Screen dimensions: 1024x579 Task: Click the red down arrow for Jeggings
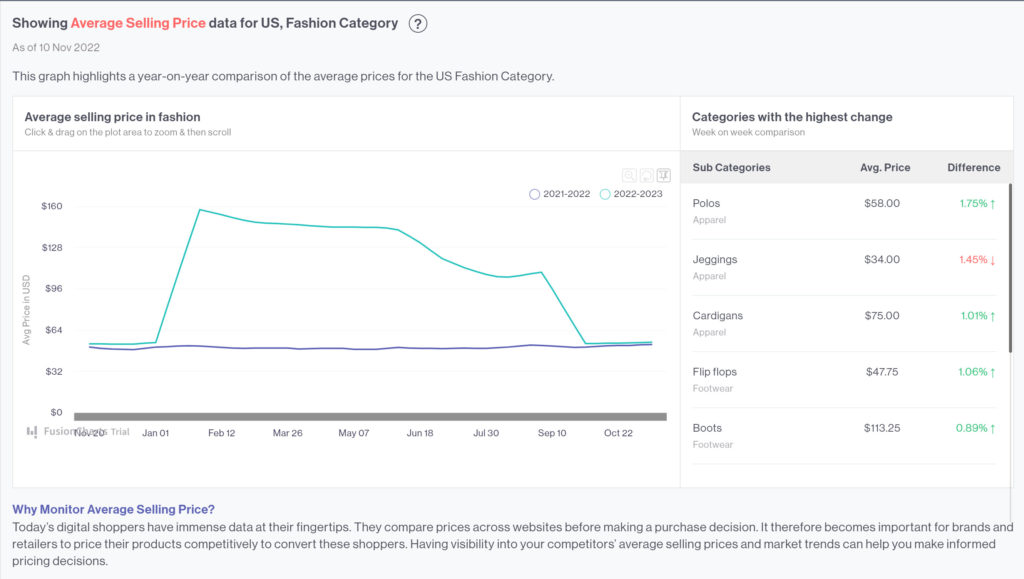click(x=993, y=260)
